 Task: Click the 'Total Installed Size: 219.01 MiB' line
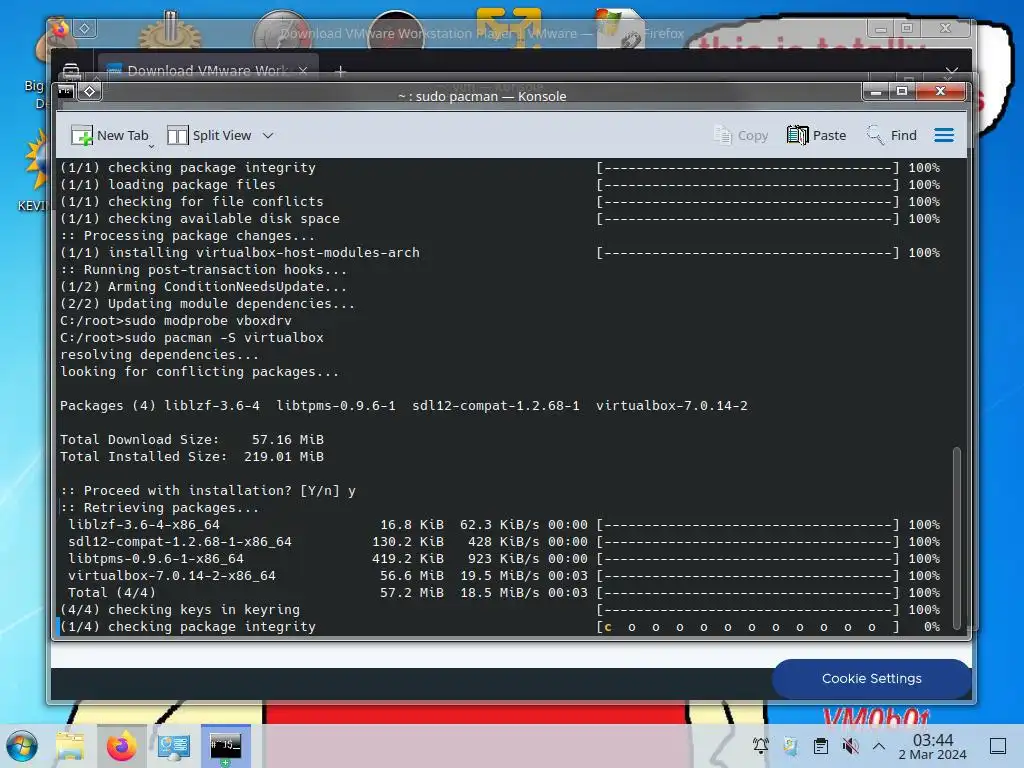[x=192, y=456]
